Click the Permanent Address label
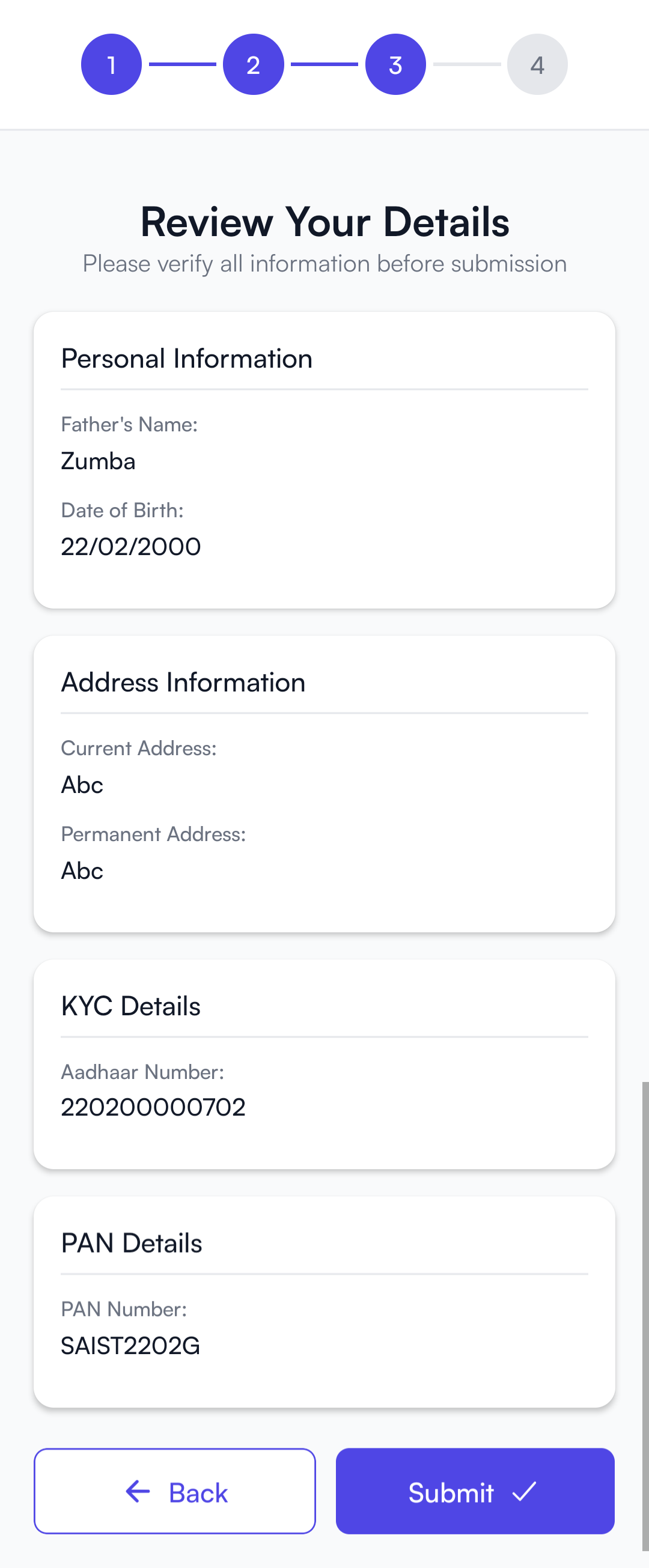 [153, 834]
